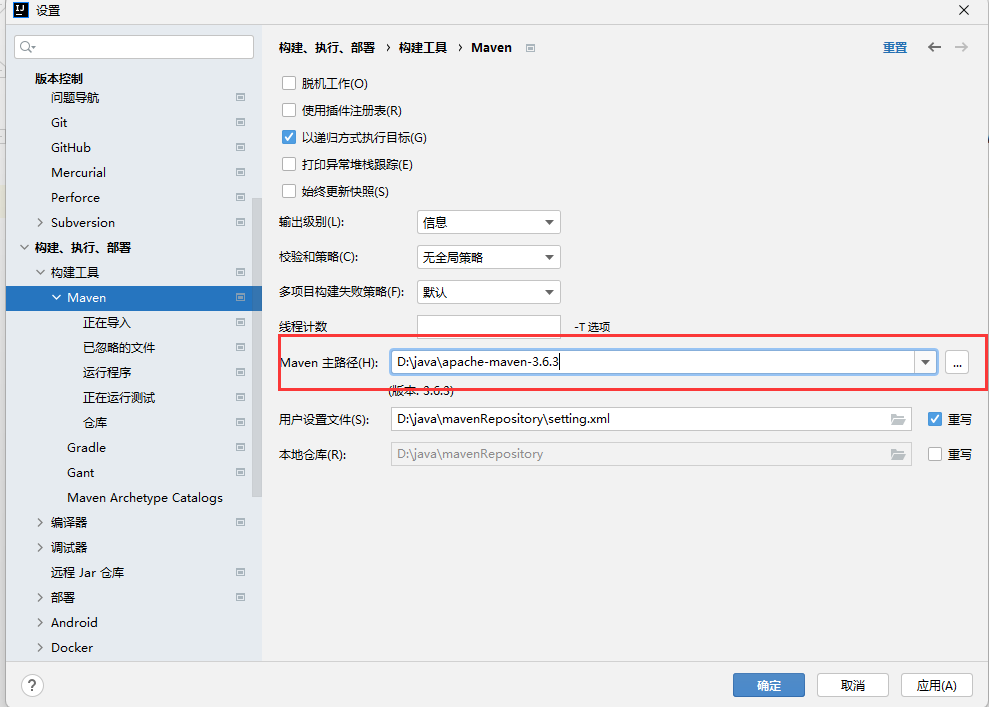The height and width of the screenshot is (707, 989).
Task: Enable the 始终更新快照(S) checkbox
Action: (289, 191)
